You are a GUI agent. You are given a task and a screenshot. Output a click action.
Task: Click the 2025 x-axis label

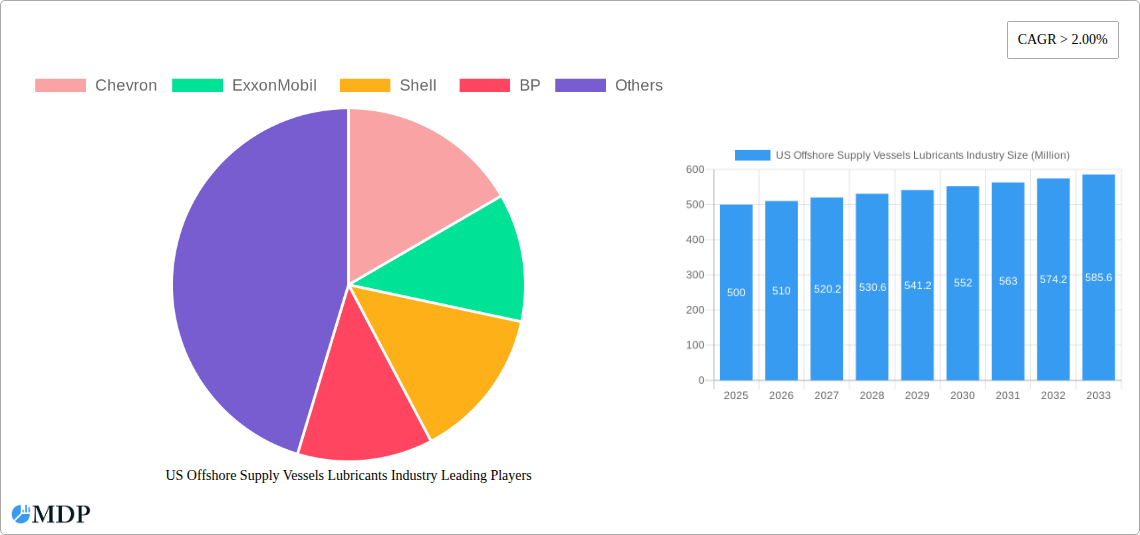click(736, 395)
